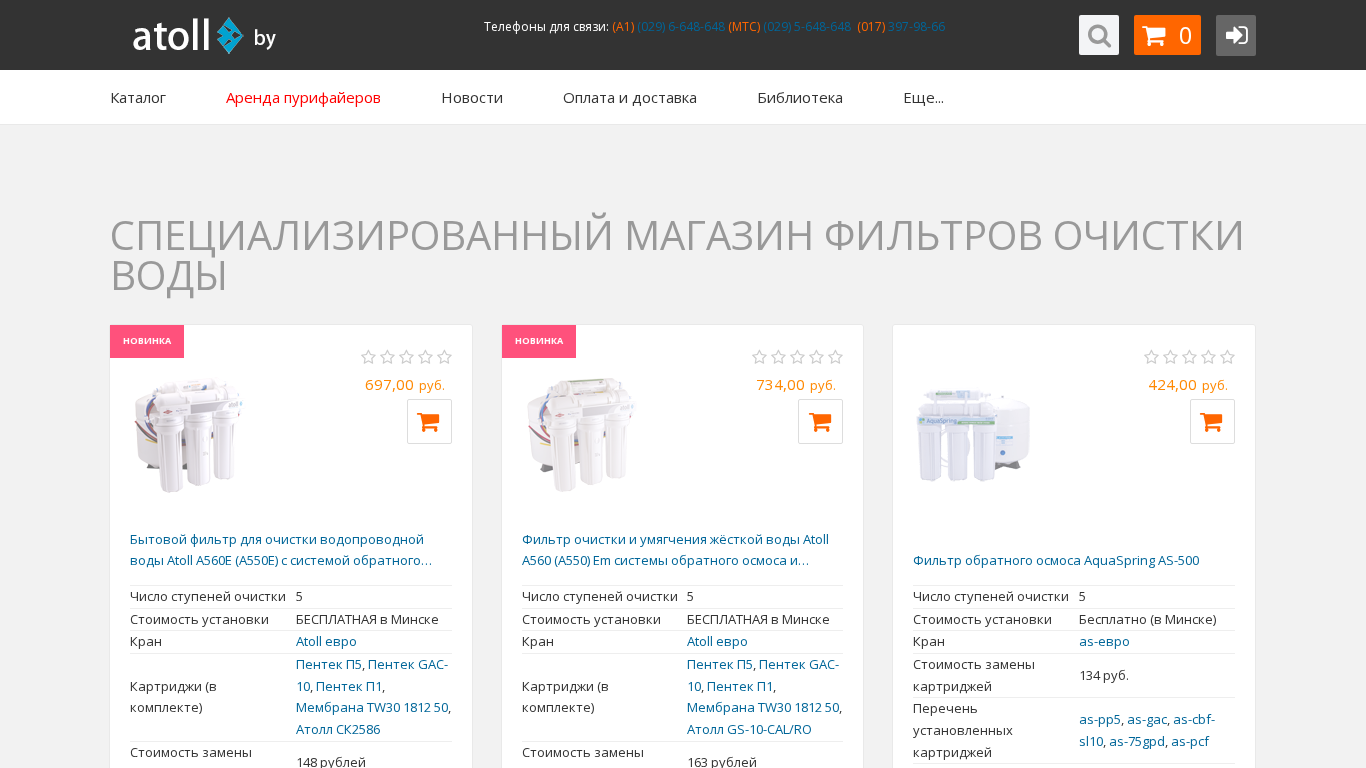The width and height of the screenshot is (1366, 768).
Task: Add the 734,00 руб. filter to cart
Action: [x=820, y=422]
